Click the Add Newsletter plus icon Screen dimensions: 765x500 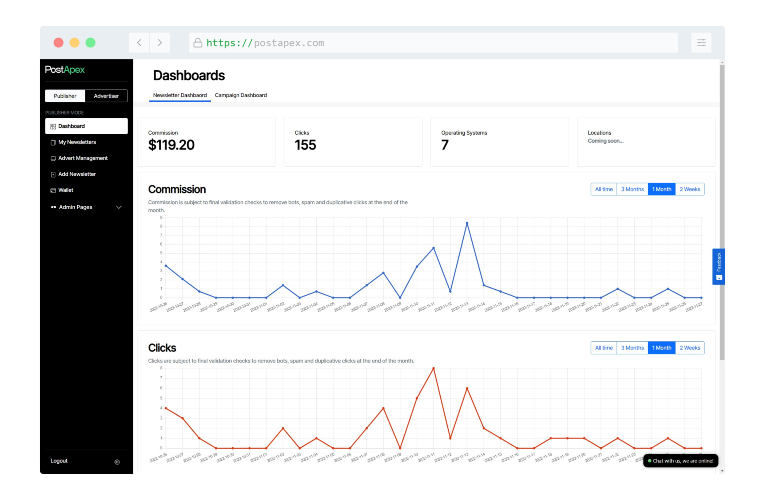53,174
